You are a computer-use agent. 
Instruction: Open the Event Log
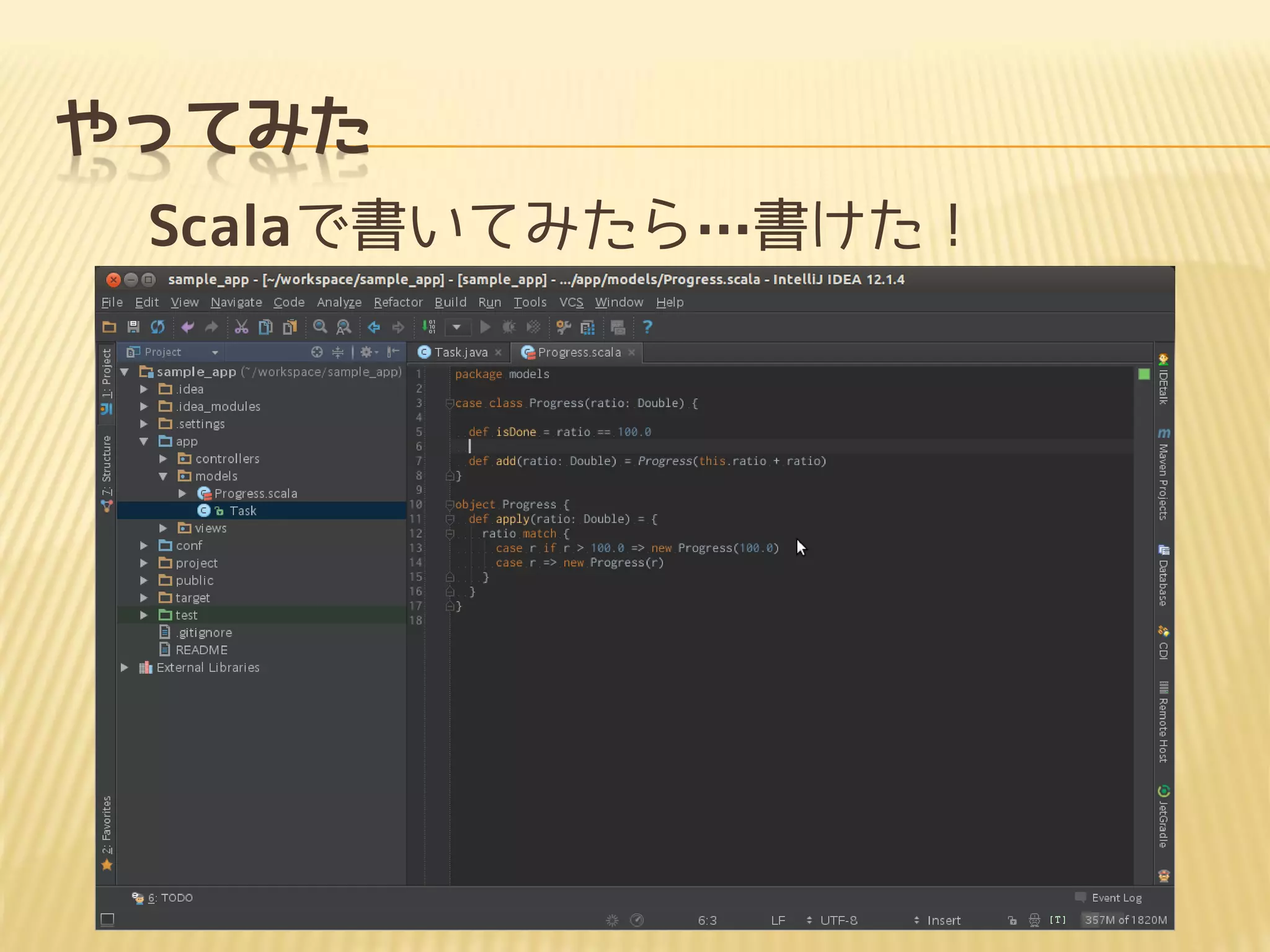[1109, 897]
